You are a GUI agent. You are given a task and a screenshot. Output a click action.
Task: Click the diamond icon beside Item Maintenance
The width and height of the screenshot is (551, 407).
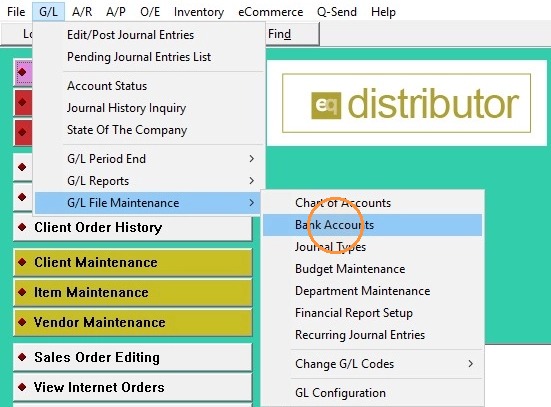[x=22, y=292]
